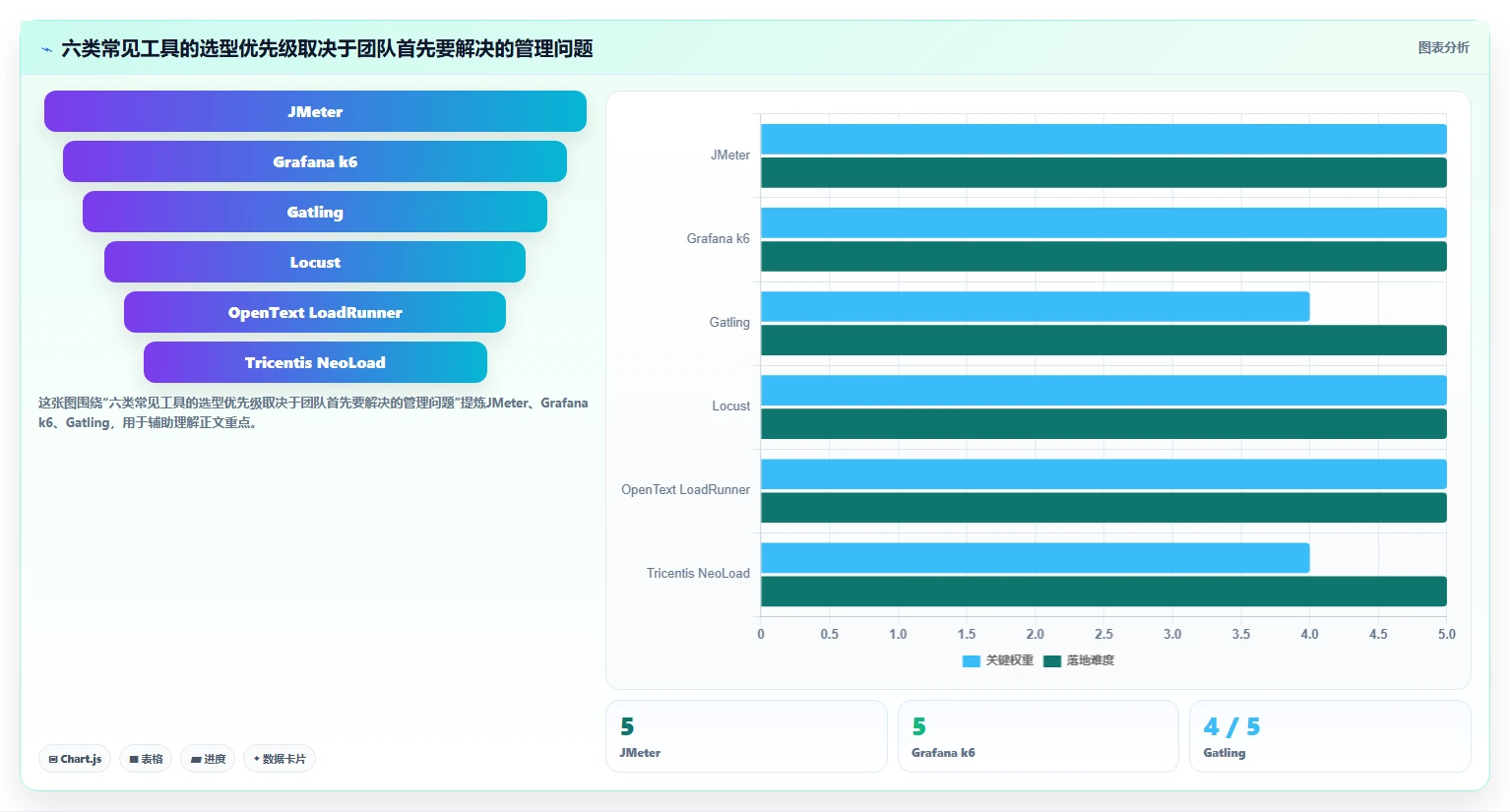Click the OpenText LoadRunner dark teal bar
This screenshot has width=1510, height=812.
coord(1103,507)
